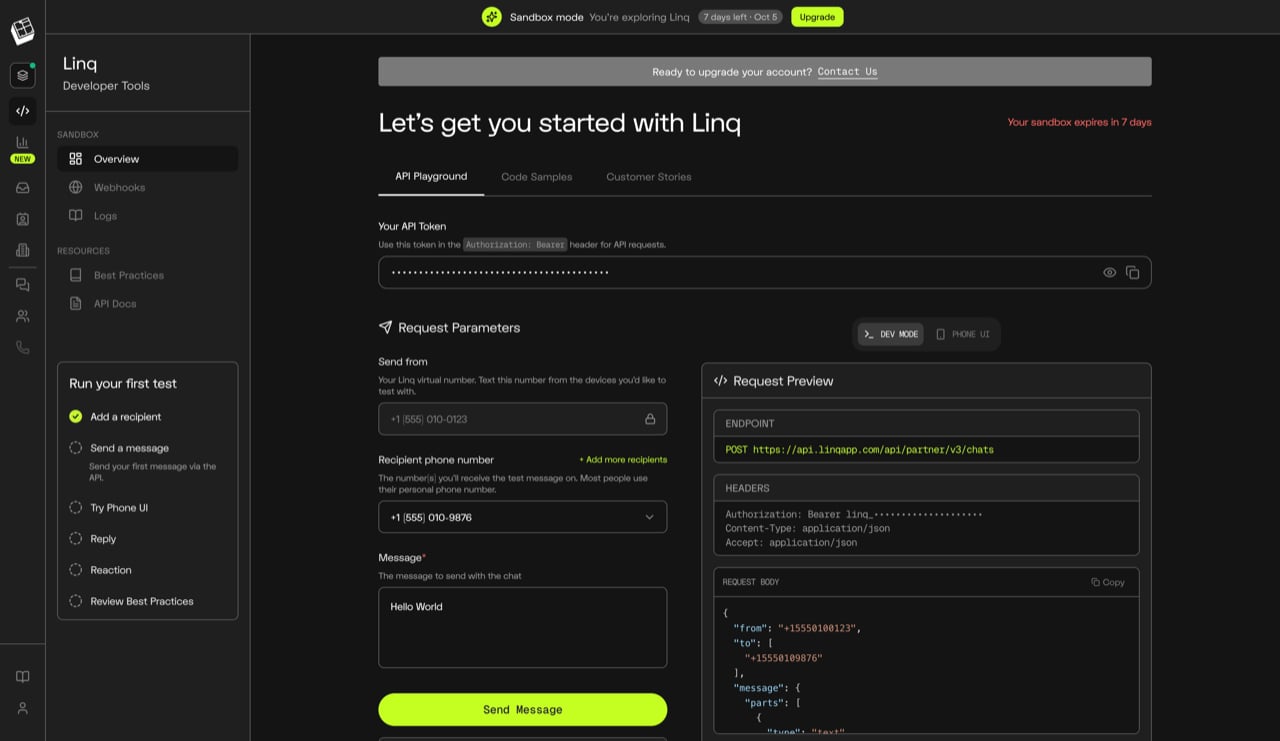Image resolution: width=1280 pixels, height=741 pixels.
Task: Click the checked Add a recipient step
Action: pyautogui.click(x=115, y=417)
